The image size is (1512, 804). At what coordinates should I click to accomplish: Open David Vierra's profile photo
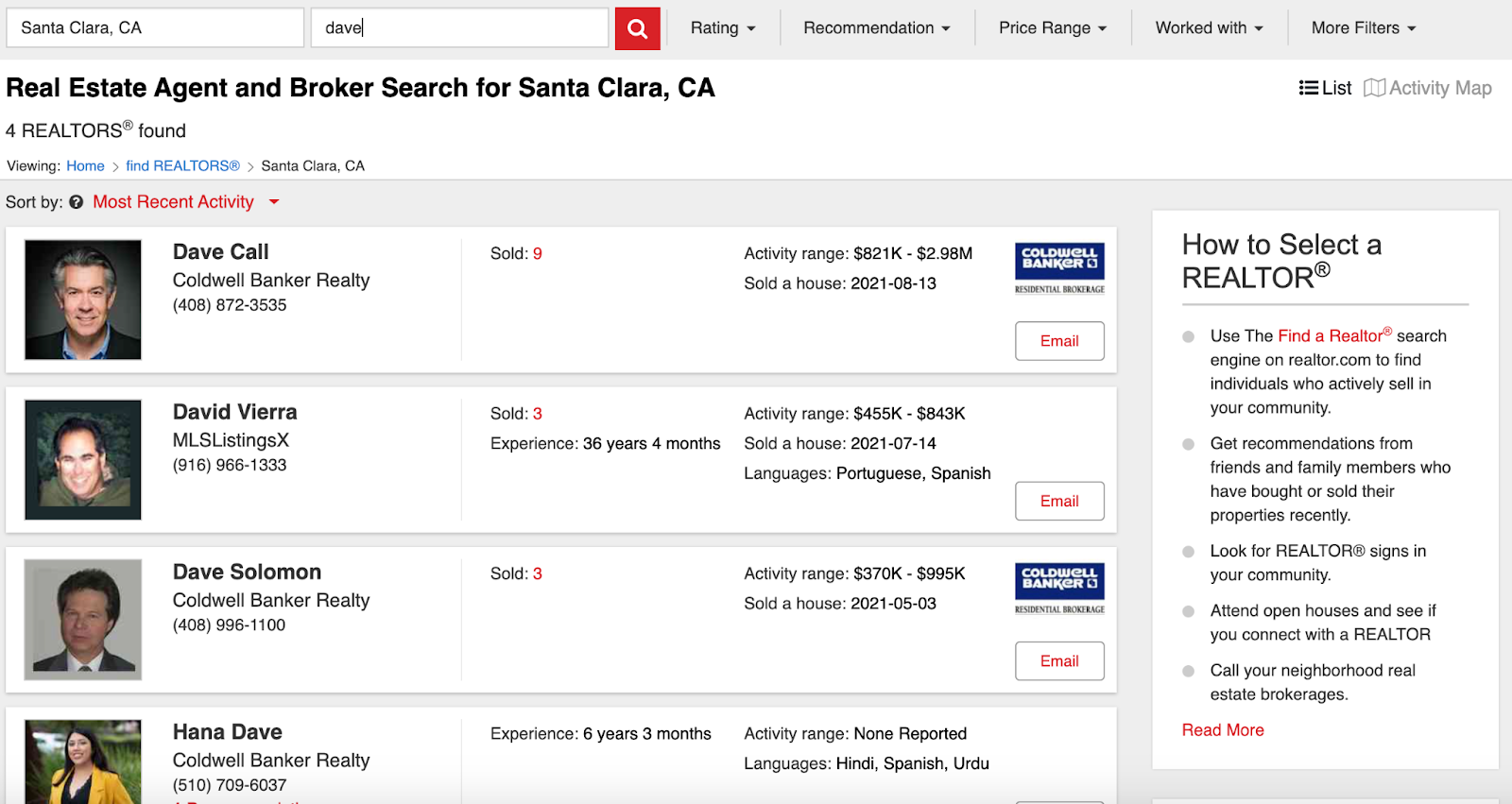point(83,459)
